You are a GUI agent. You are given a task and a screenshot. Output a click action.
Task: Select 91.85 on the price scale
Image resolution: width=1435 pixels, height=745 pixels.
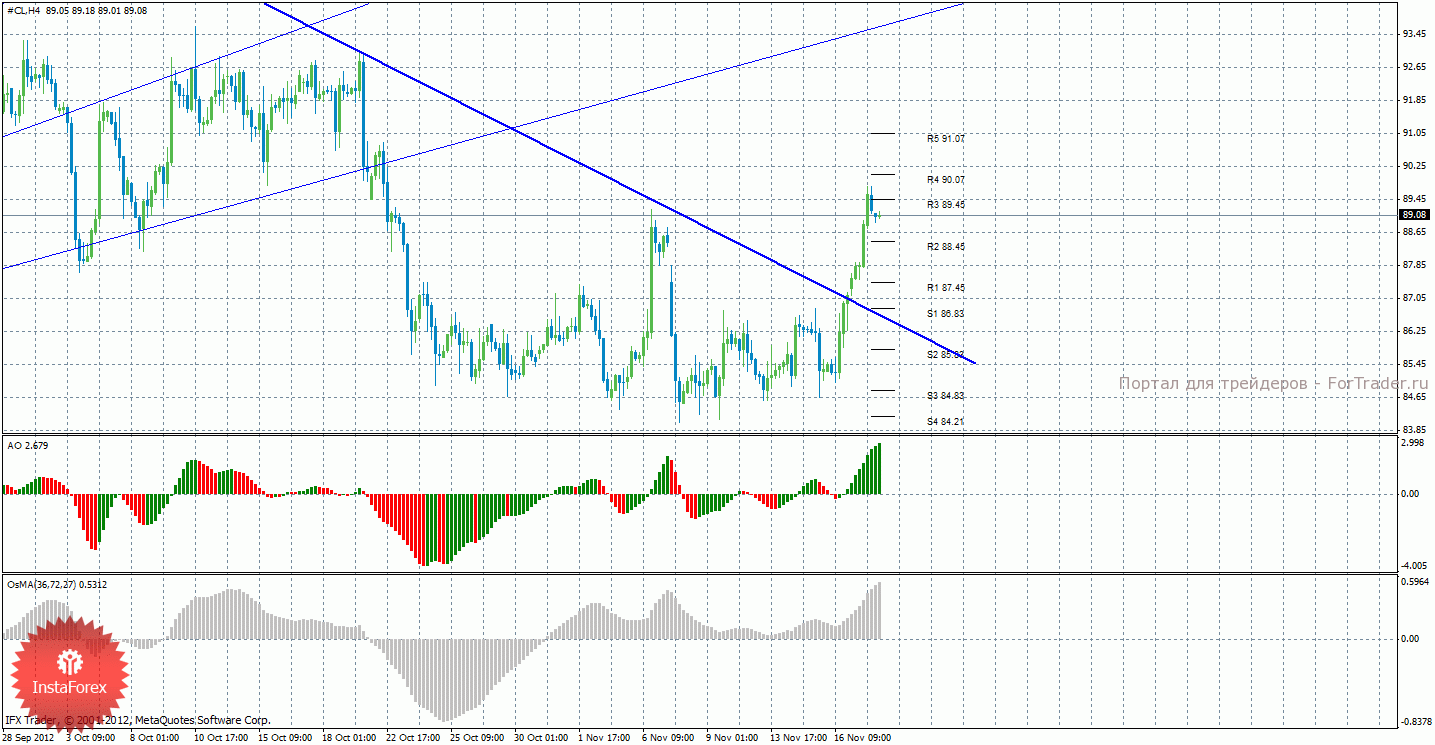point(1415,99)
